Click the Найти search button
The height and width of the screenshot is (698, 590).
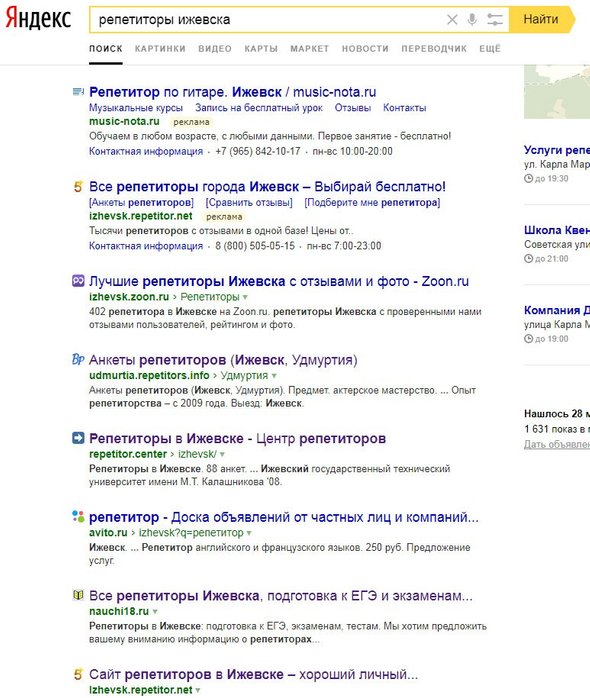pos(541,20)
